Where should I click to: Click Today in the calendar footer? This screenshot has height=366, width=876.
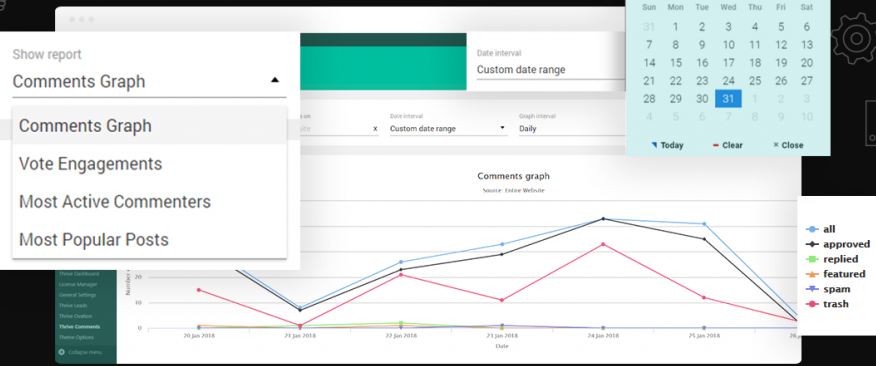(668, 145)
